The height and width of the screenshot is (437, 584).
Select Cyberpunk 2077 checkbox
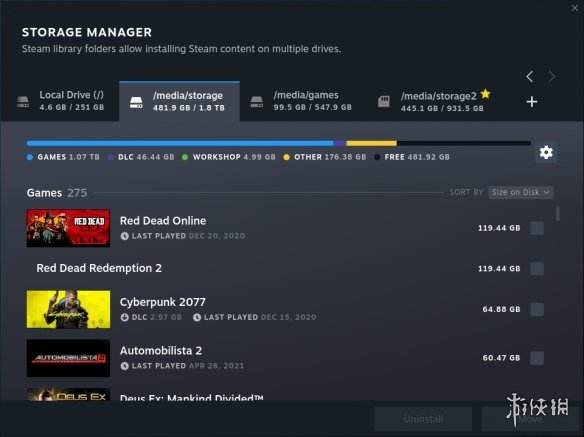click(537, 309)
